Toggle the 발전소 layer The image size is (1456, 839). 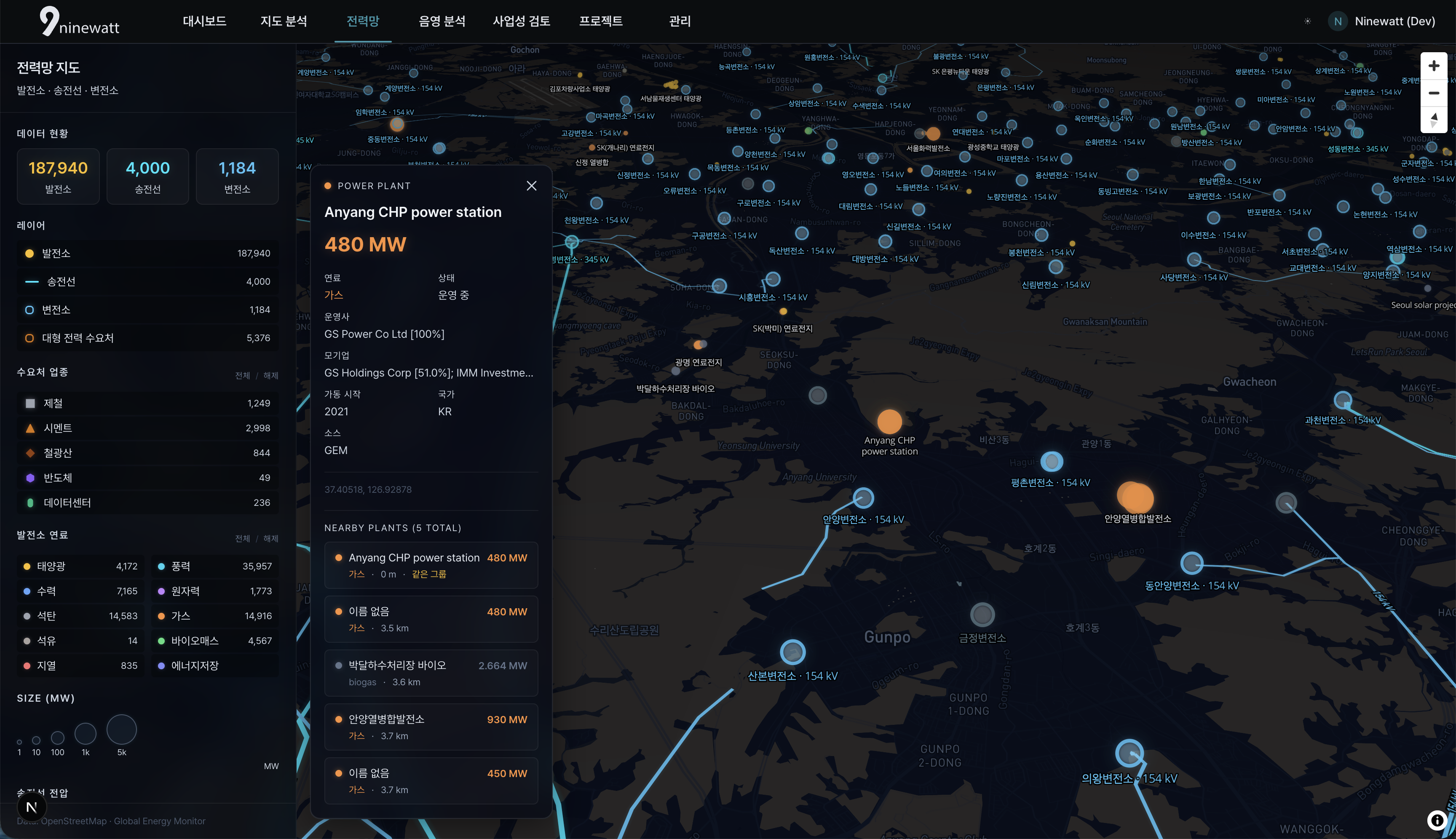coord(147,254)
